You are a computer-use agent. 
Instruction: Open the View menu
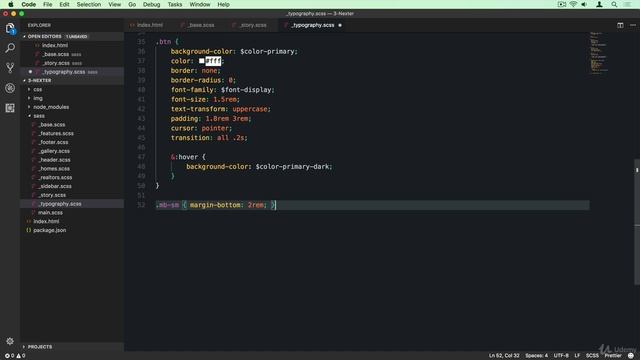114,4
